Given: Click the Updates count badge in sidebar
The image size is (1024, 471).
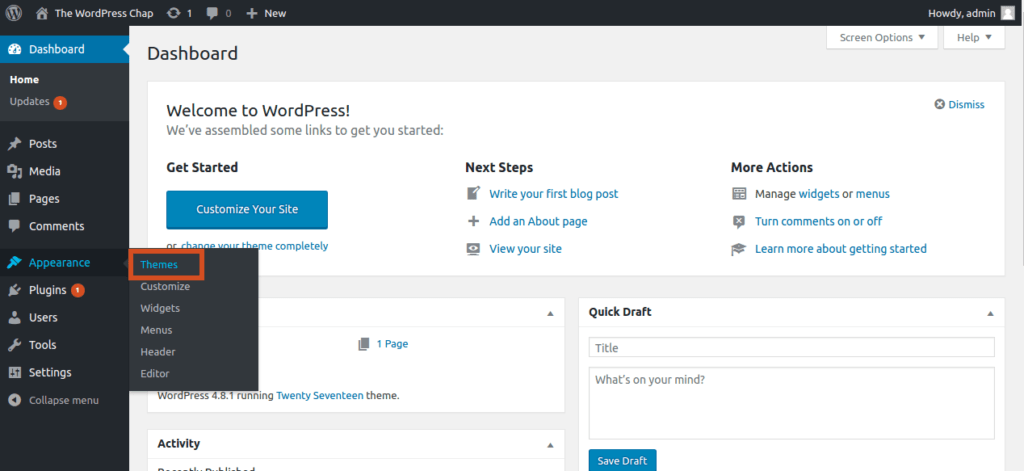Looking at the screenshot, I should pos(60,103).
